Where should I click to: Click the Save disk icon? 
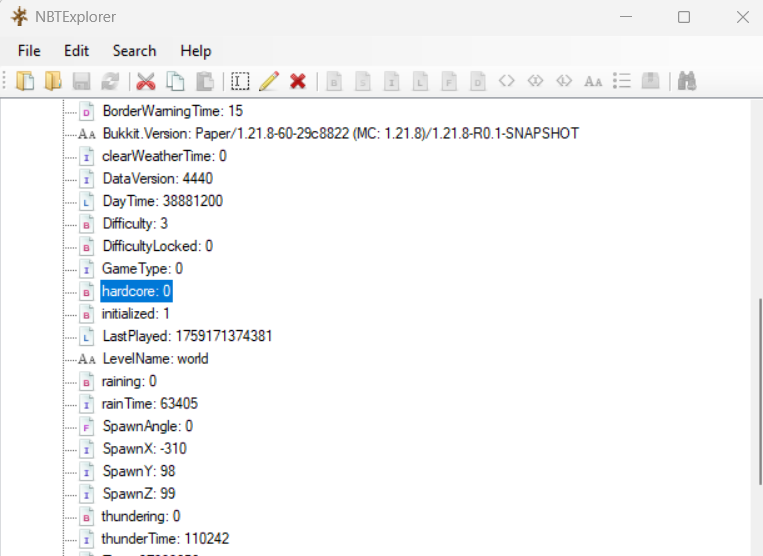81,81
